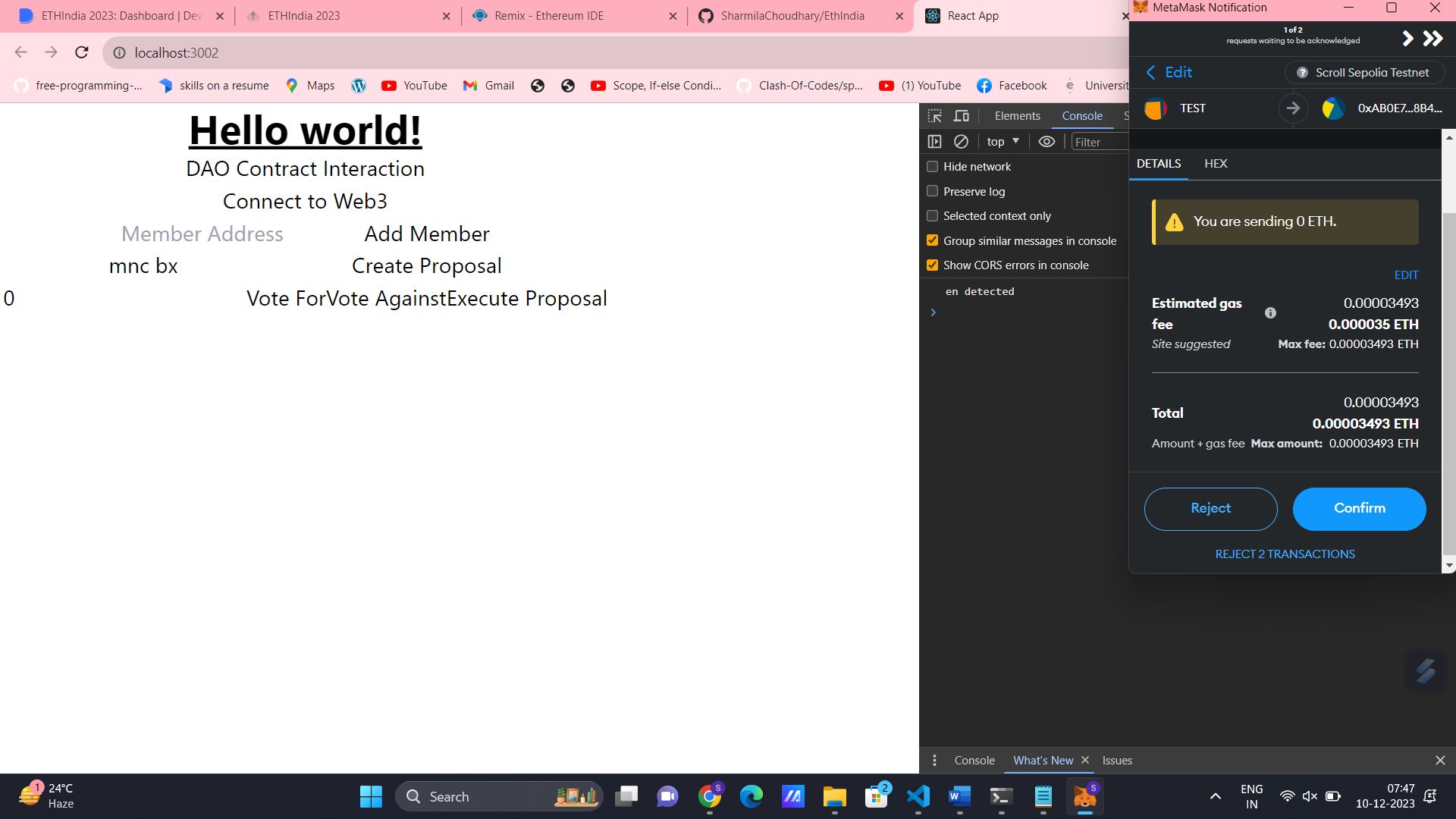1456x819 pixels.
Task: Open Issues tab in DevTools drawer
Action: (x=1117, y=760)
